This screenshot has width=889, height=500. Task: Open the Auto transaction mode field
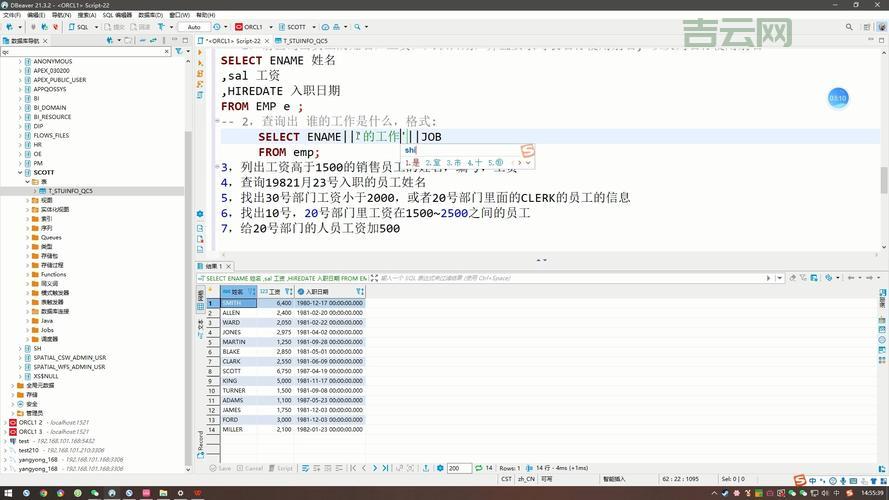point(194,27)
